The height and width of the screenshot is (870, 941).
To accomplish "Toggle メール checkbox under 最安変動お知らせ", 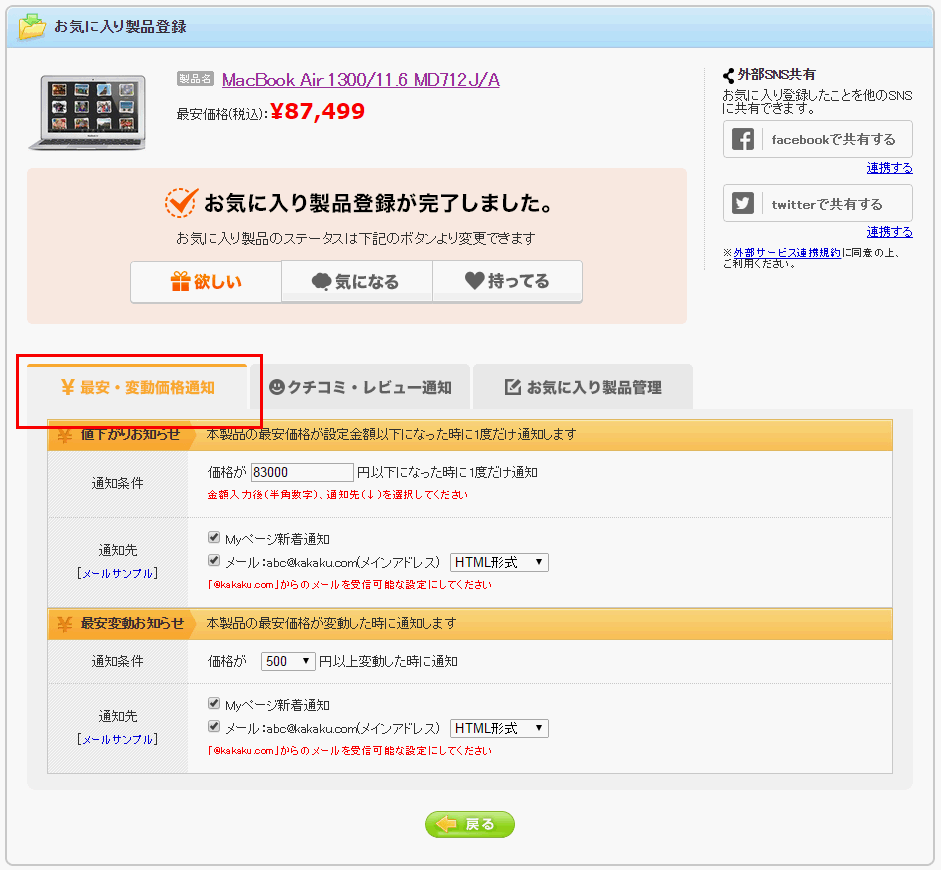I will point(214,727).
